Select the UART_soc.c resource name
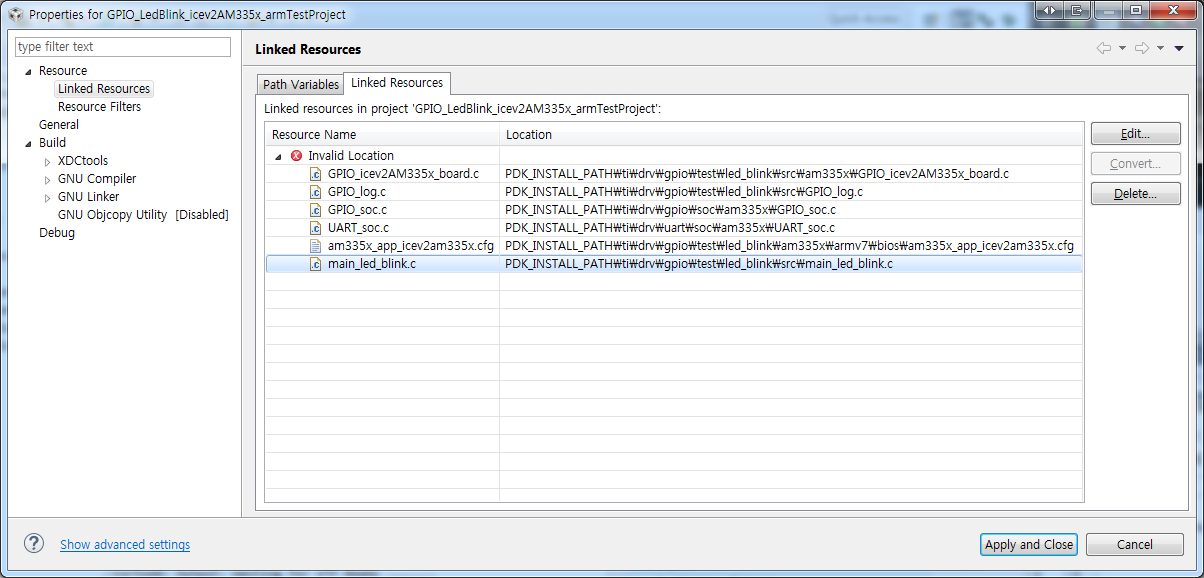 358,228
